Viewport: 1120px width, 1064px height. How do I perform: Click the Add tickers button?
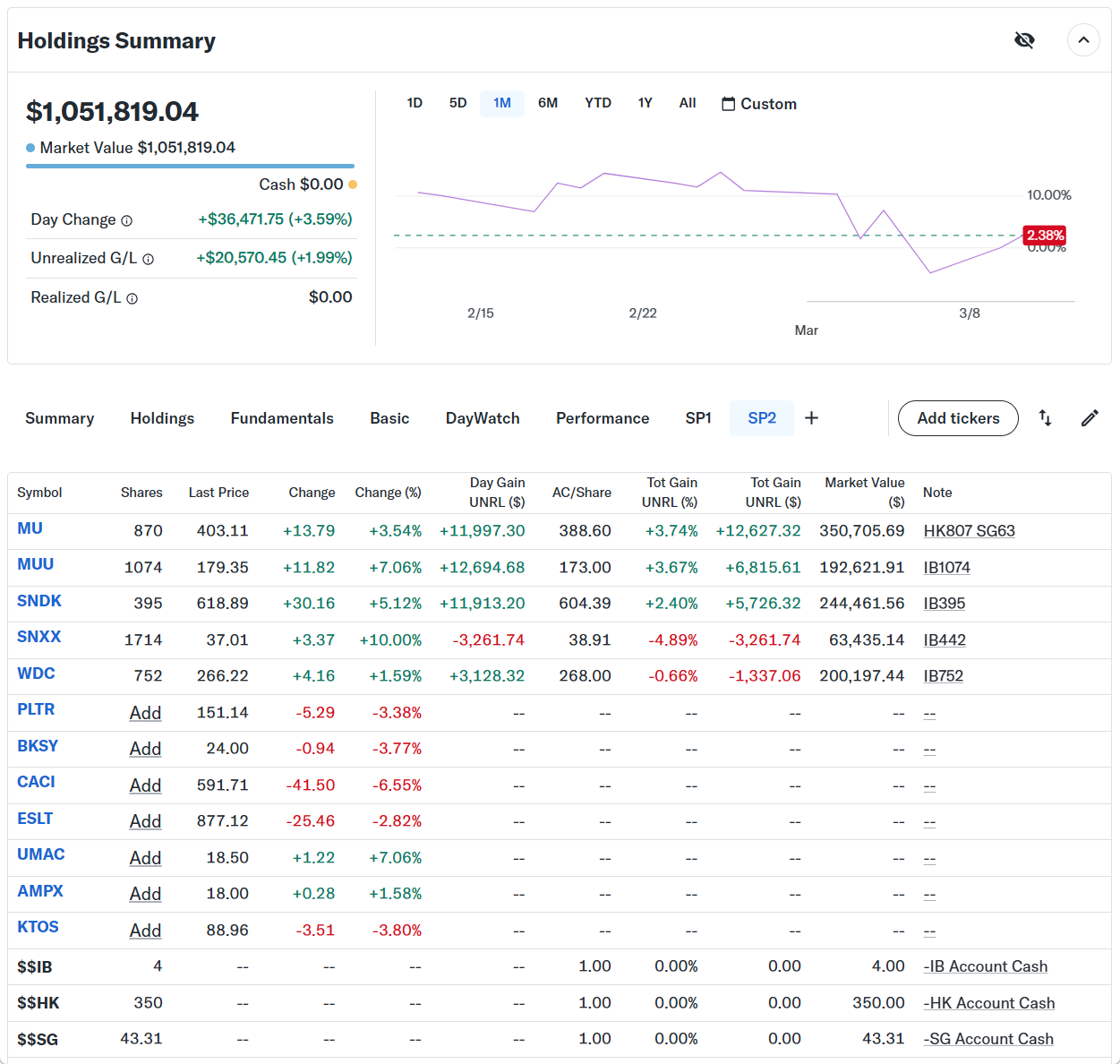pos(958,418)
